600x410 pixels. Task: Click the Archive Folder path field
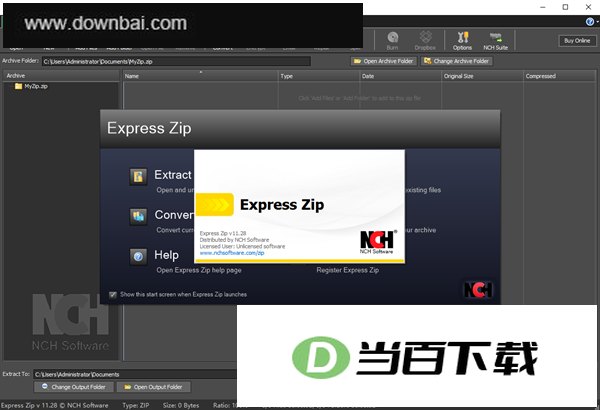click(x=176, y=61)
